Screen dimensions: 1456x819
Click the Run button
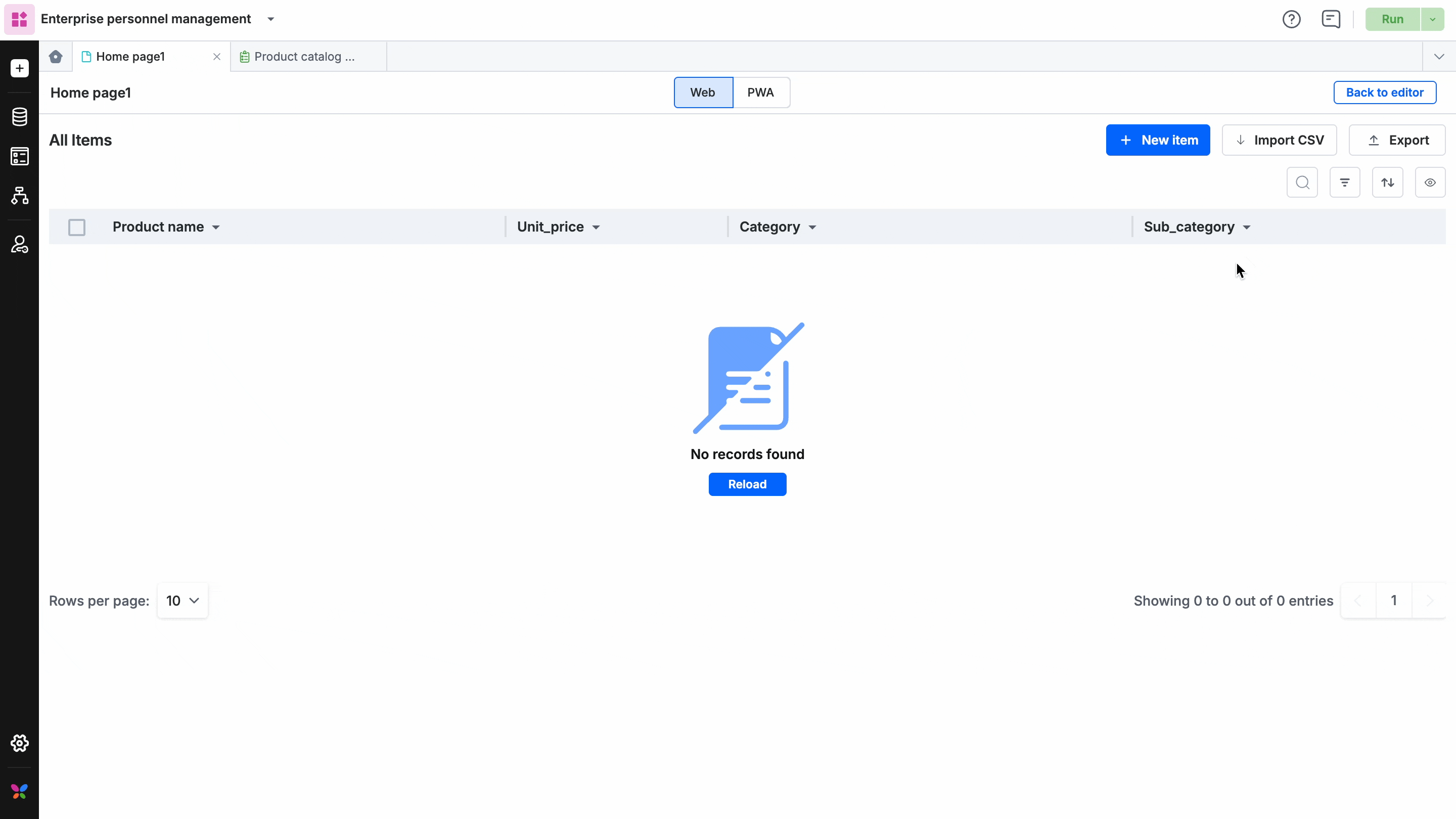(x=1393, y=19)
